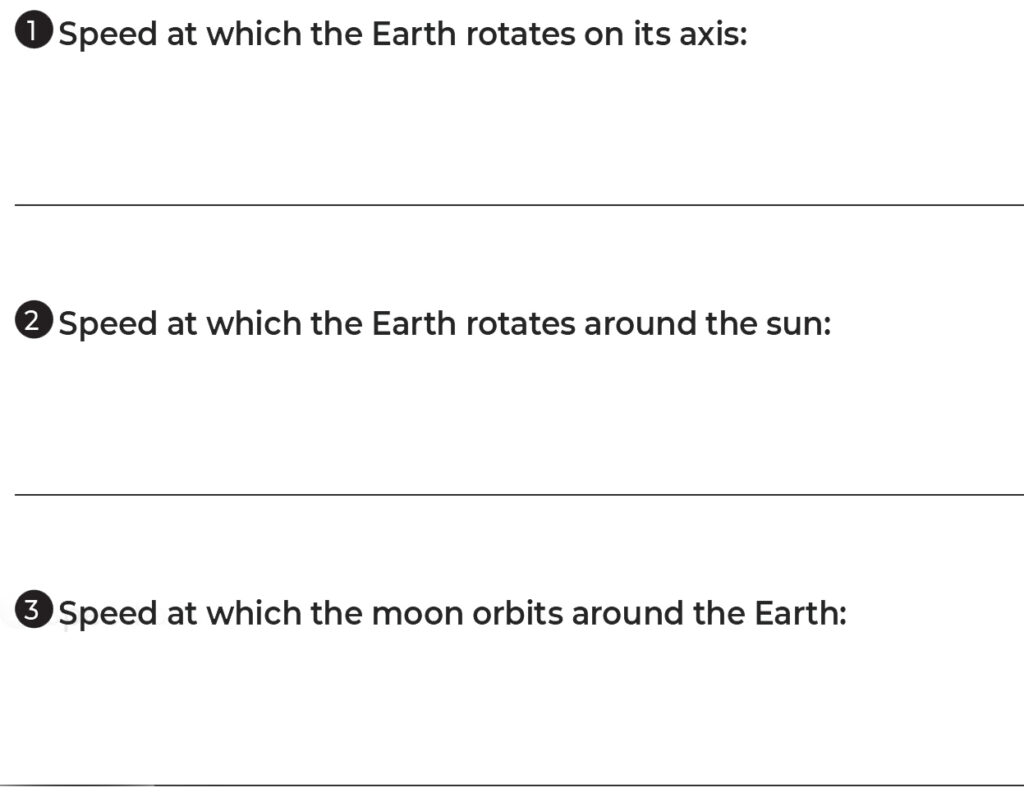Click the word 'Speed' in question 1
This screenshot has height=806, width=1024.
pos(108,35)
